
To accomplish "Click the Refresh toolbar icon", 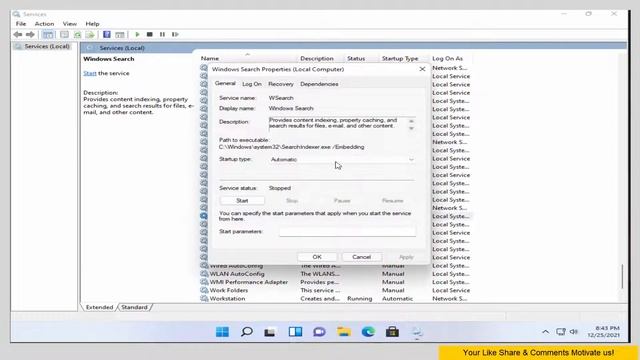I will 78,35.
